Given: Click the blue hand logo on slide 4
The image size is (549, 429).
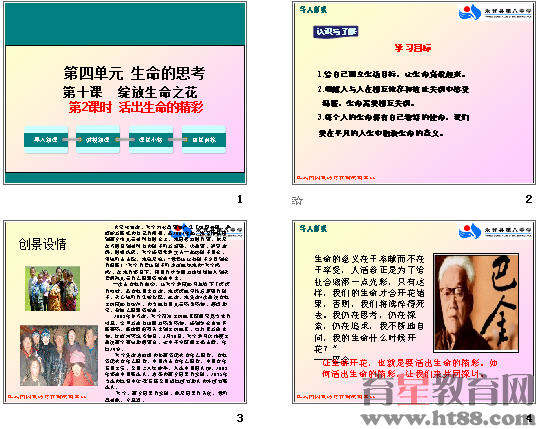Looking at the screenshot, I should [470, 231].
